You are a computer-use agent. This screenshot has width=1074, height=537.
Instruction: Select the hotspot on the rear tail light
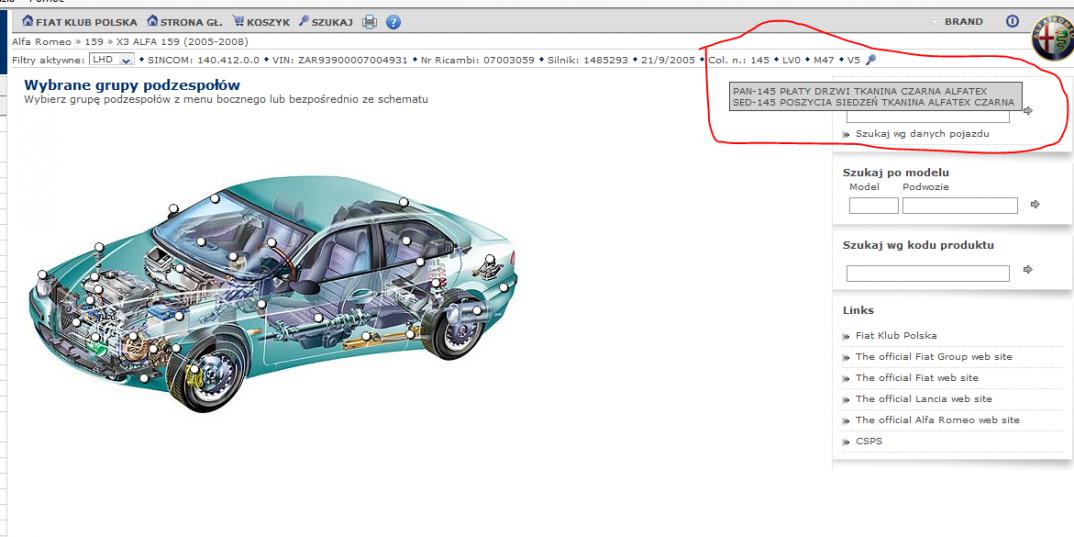pos(490,259)
